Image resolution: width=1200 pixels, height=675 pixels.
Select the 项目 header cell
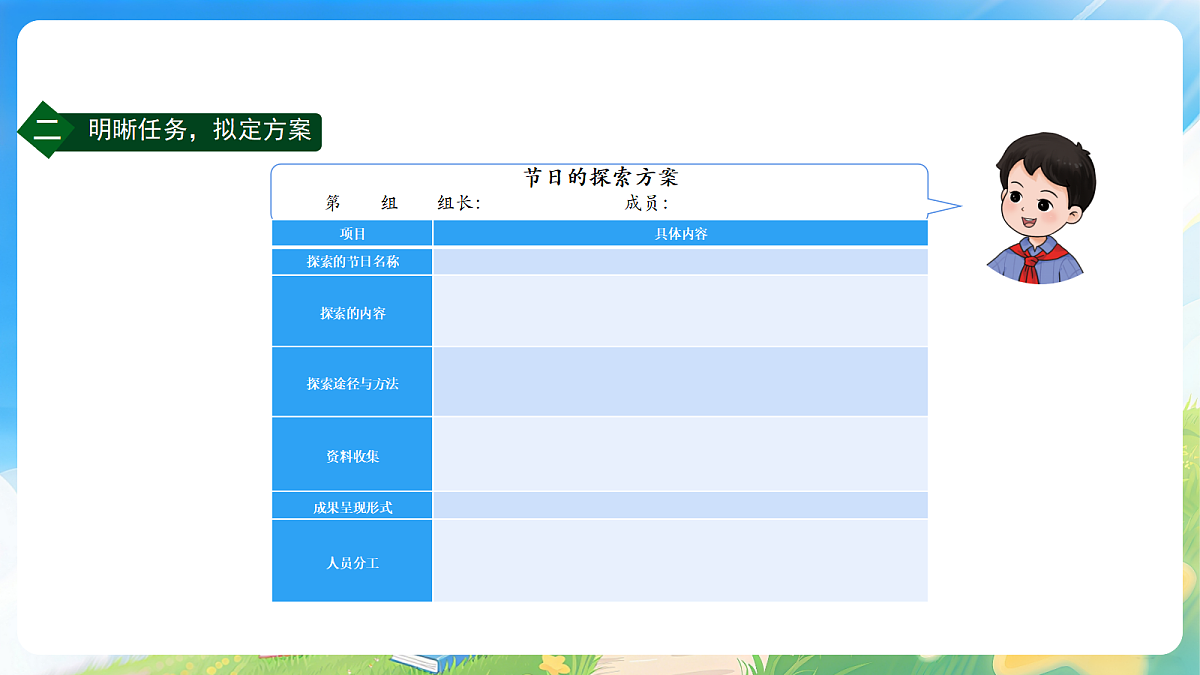[x=352, y=233]
